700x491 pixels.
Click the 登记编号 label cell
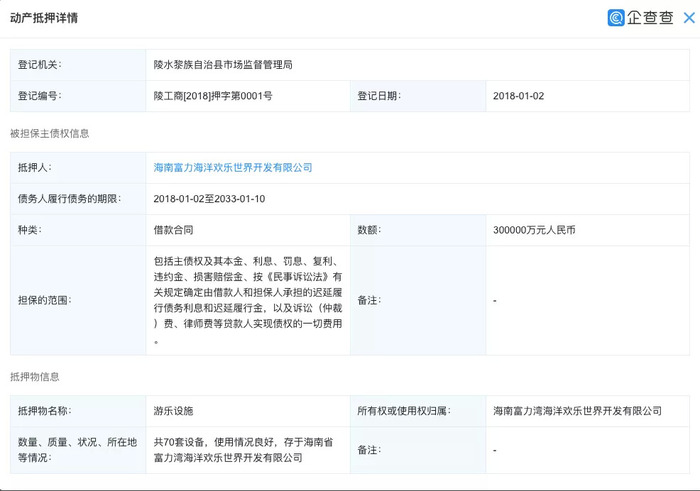tap(78, 96)
